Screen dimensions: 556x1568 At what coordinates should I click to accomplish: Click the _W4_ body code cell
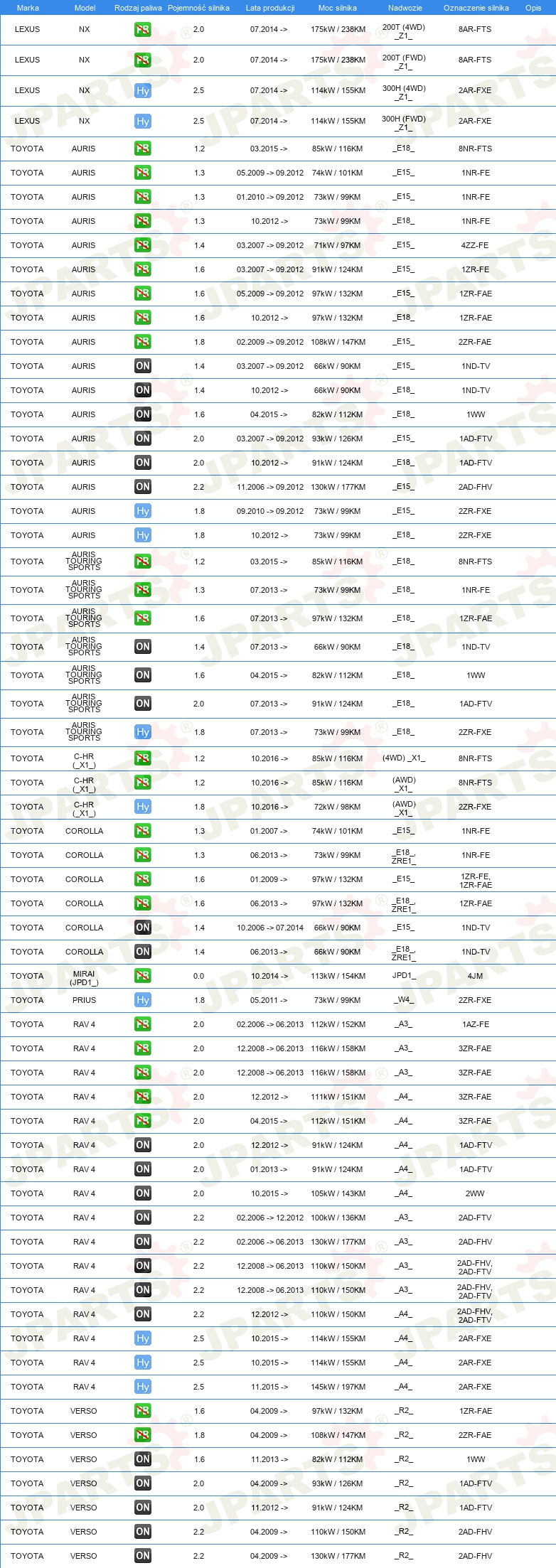tap(404, 999)
